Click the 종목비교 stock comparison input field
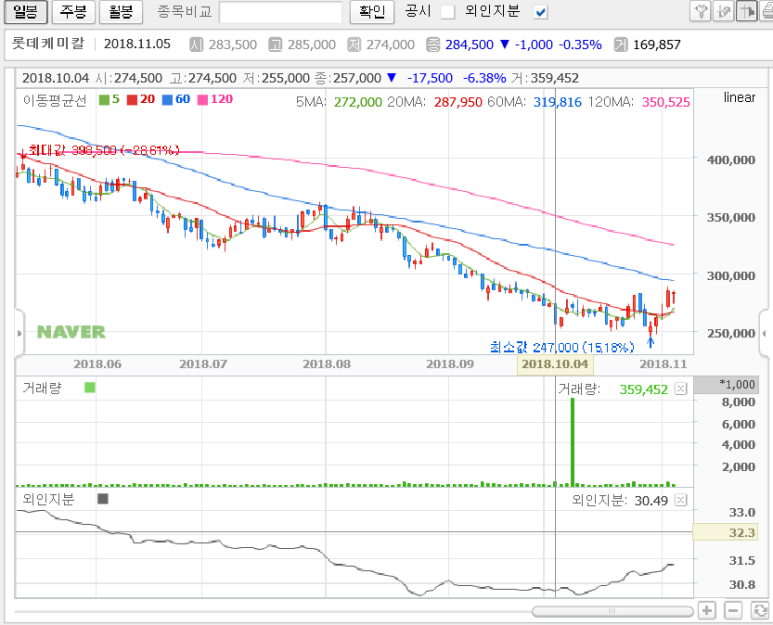The width and height of the screenshot is (773, 625). pyautogui.click(x=280, y=12)
